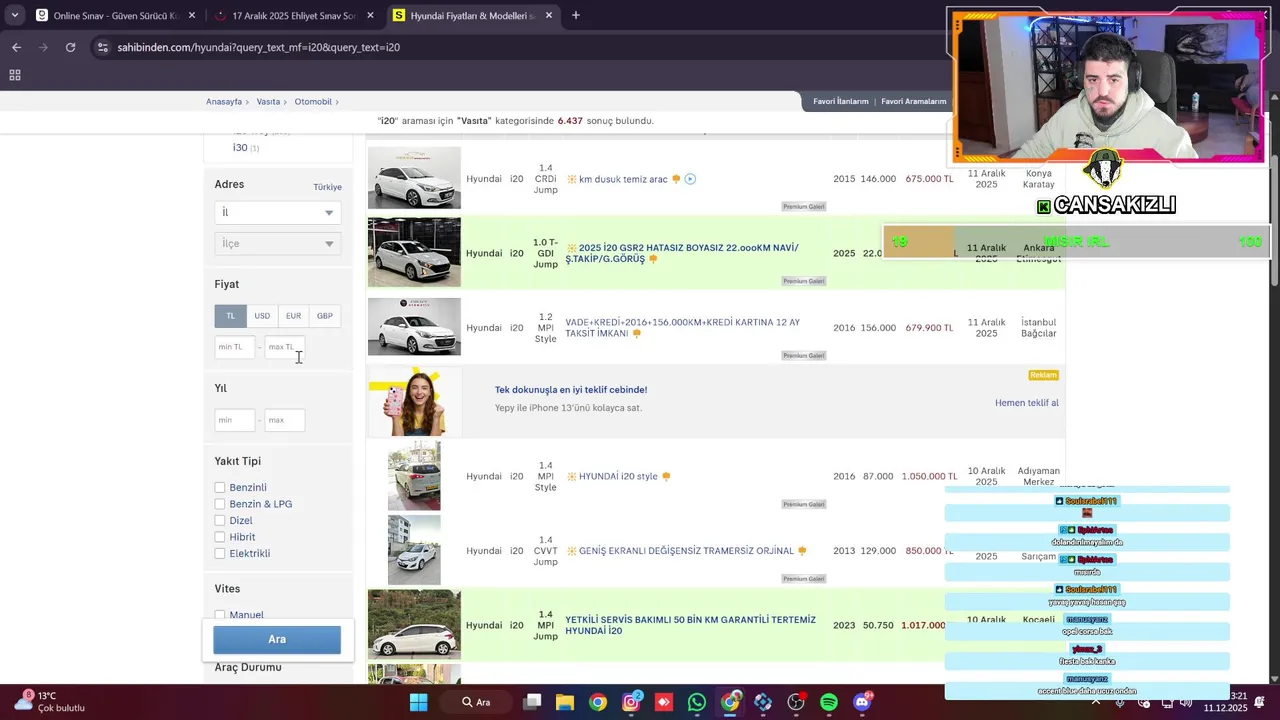
Task: Click Hemen teklif al ad link
Action: (x=1026, y=403)
